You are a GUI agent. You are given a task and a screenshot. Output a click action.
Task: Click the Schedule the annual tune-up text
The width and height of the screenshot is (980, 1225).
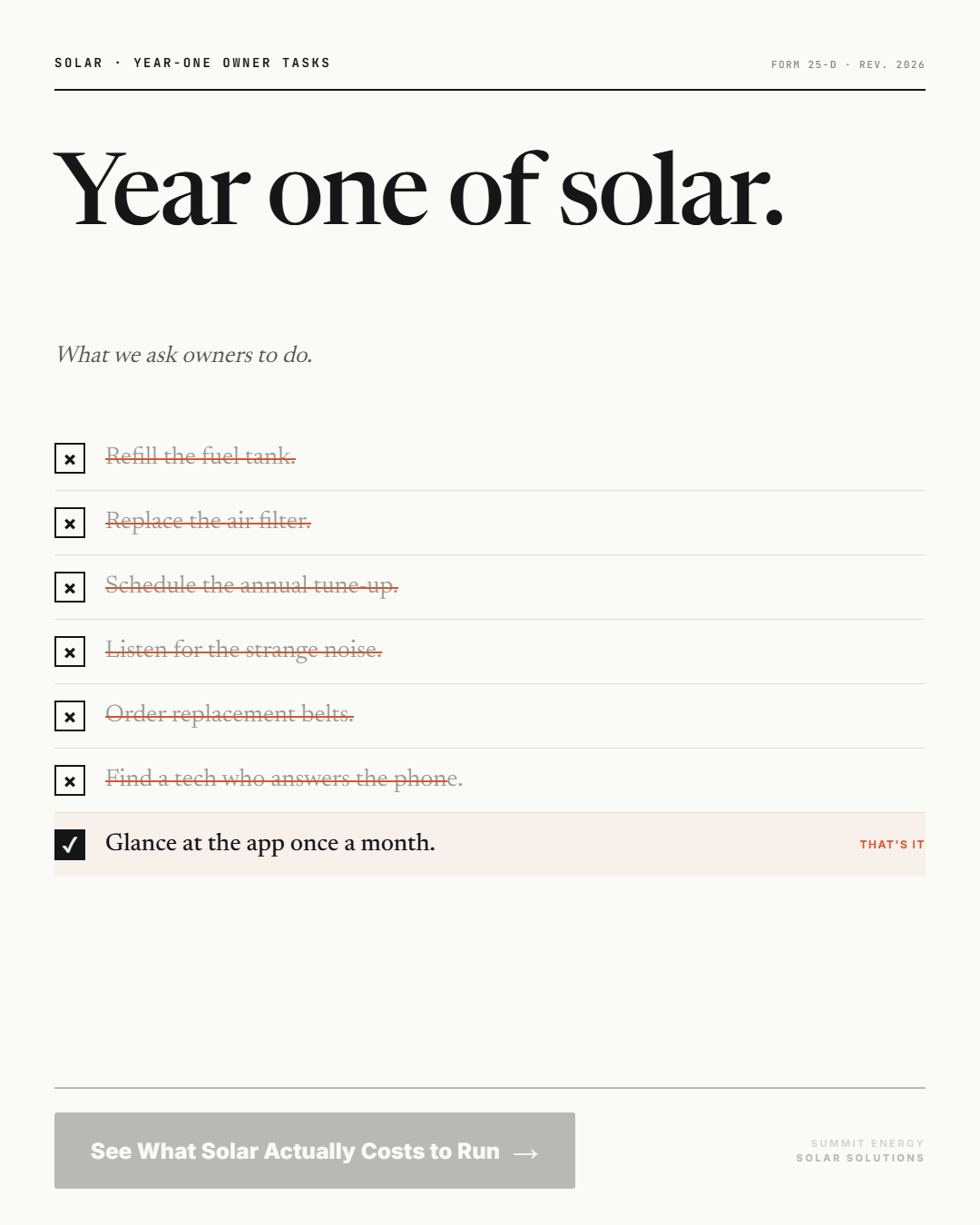(251, 585)
